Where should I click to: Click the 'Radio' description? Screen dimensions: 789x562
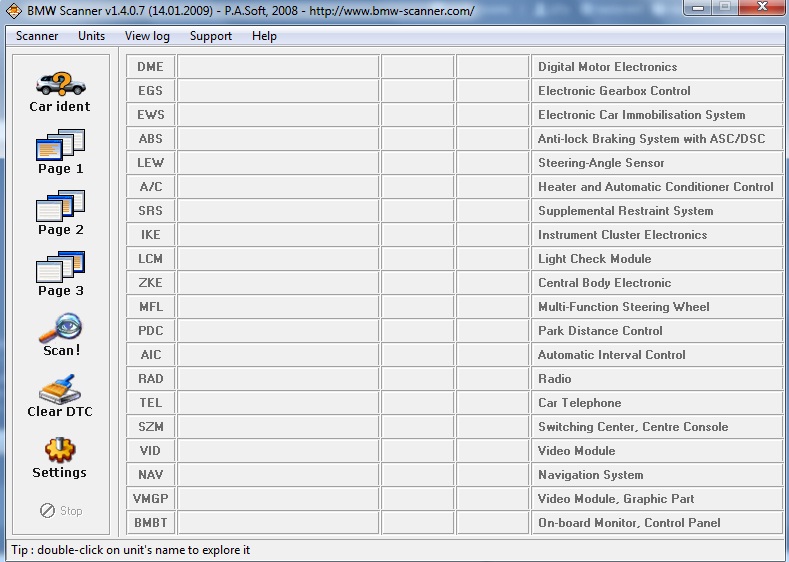[x=555, y=378]
